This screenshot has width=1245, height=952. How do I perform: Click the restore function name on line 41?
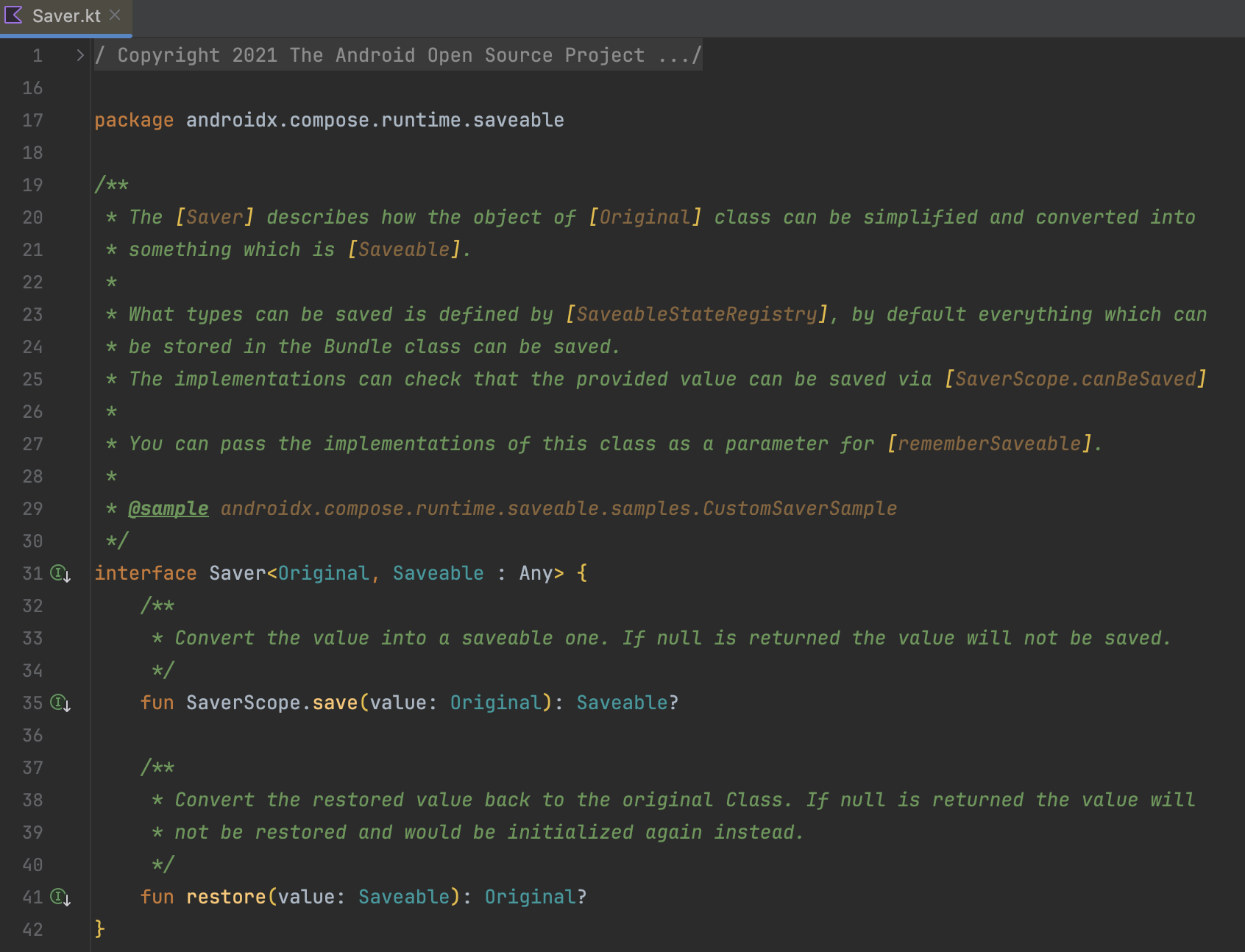click(x=226, y=896)
